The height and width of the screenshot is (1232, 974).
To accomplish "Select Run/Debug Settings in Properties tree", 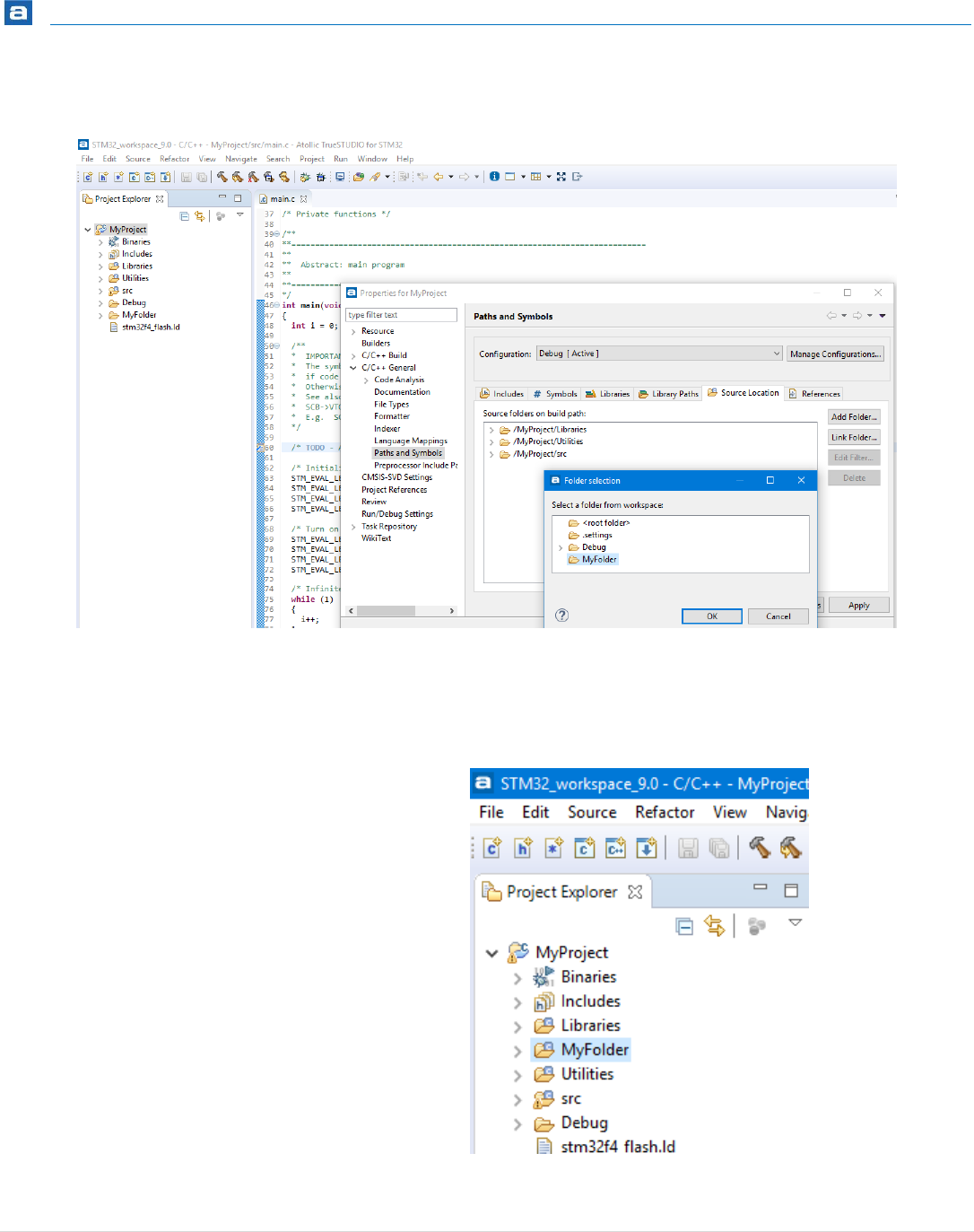I will (397, 514).
